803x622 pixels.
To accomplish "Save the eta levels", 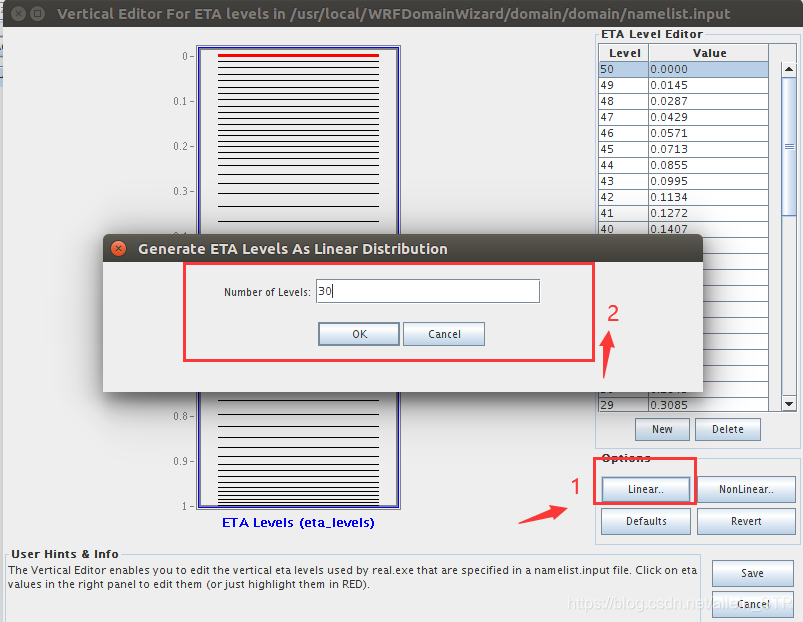I will click(x=752, y=573).
